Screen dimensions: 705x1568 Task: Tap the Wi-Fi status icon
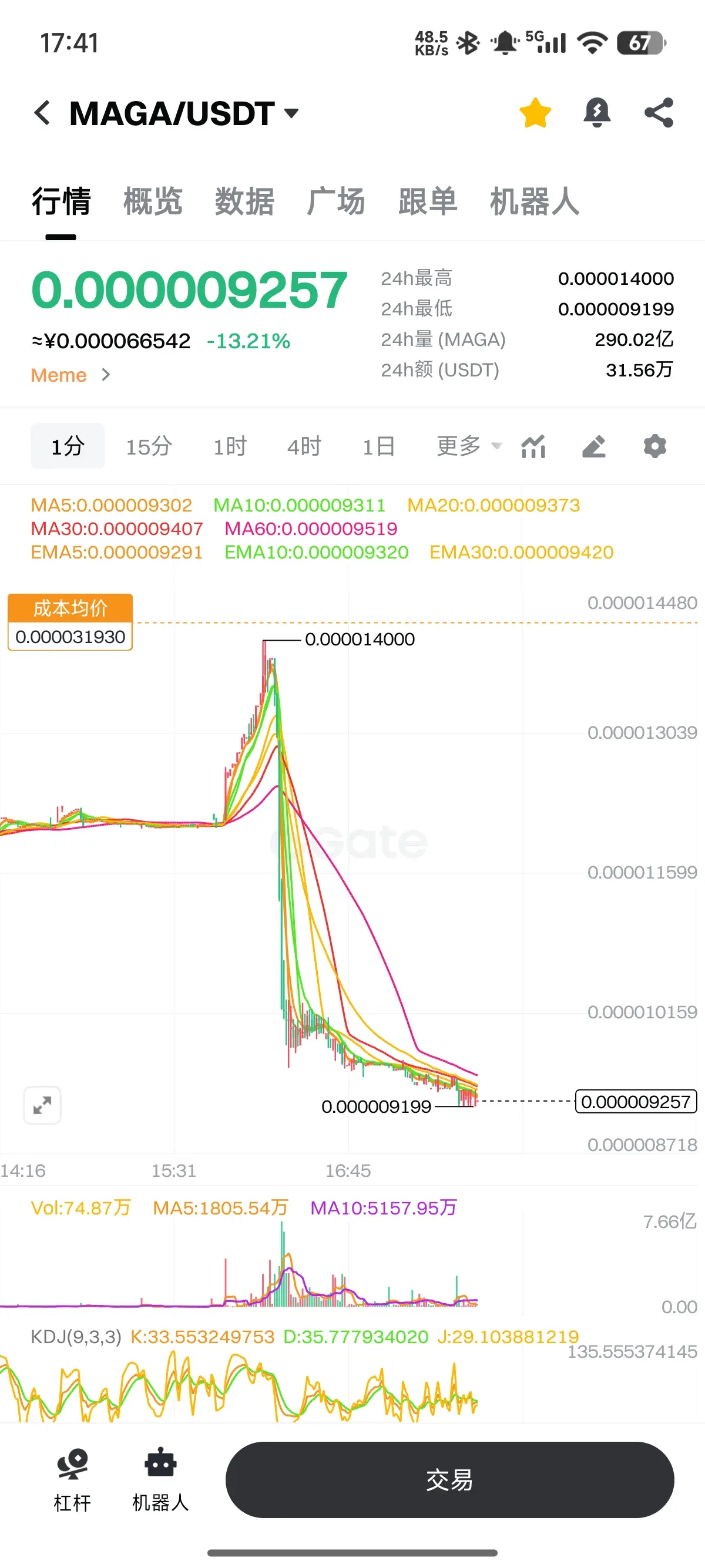[592, 43]
